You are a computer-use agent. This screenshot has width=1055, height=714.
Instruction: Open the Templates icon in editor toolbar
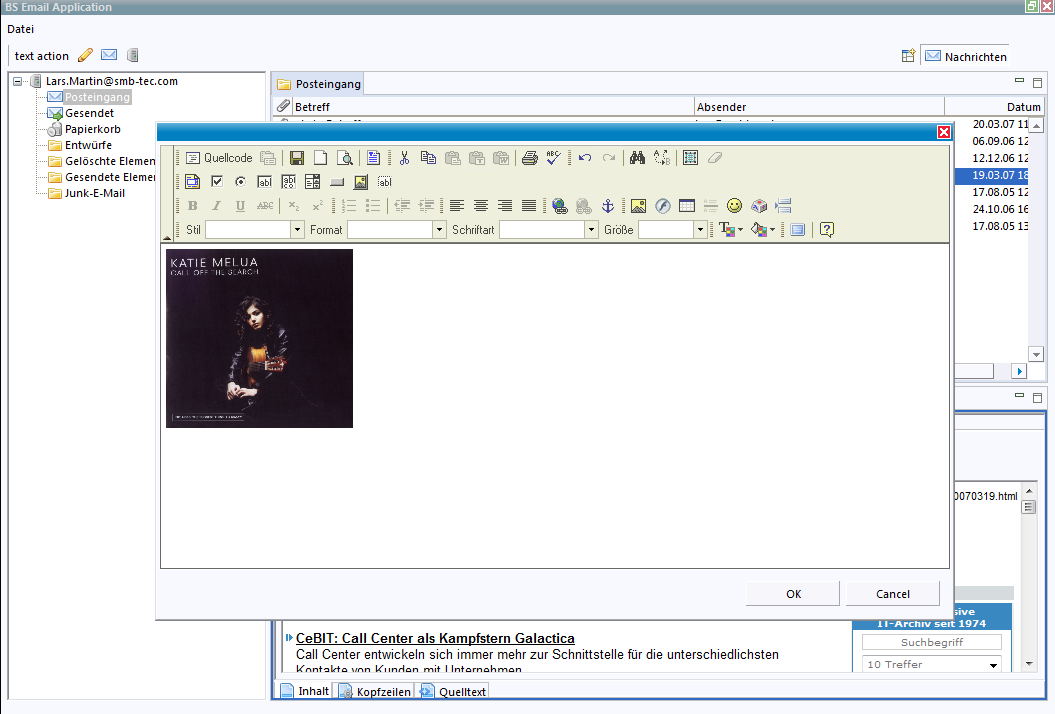[373, 158]
